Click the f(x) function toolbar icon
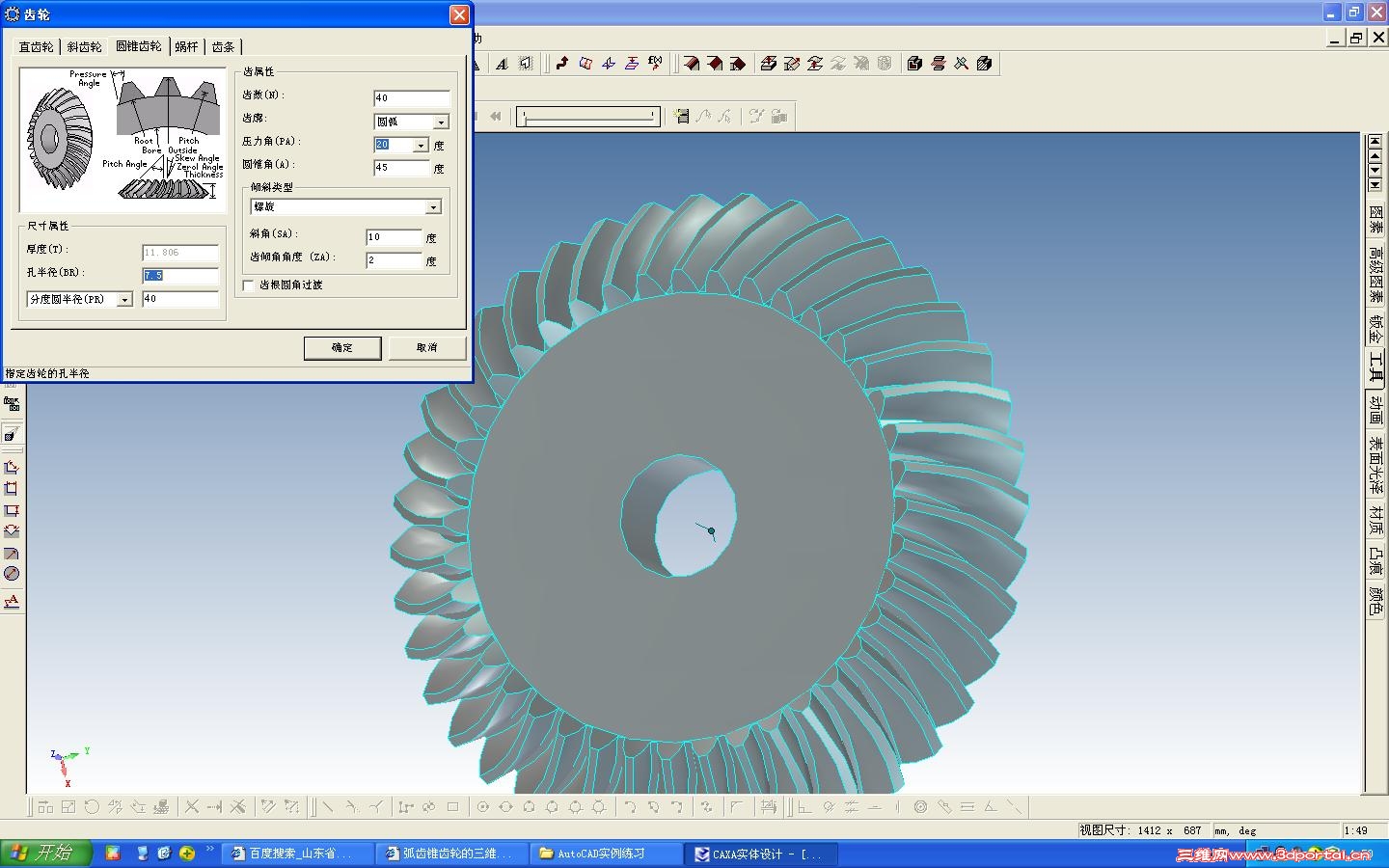Image resolution: width=1389 pixels, height=868 pixels. (656, 64)
